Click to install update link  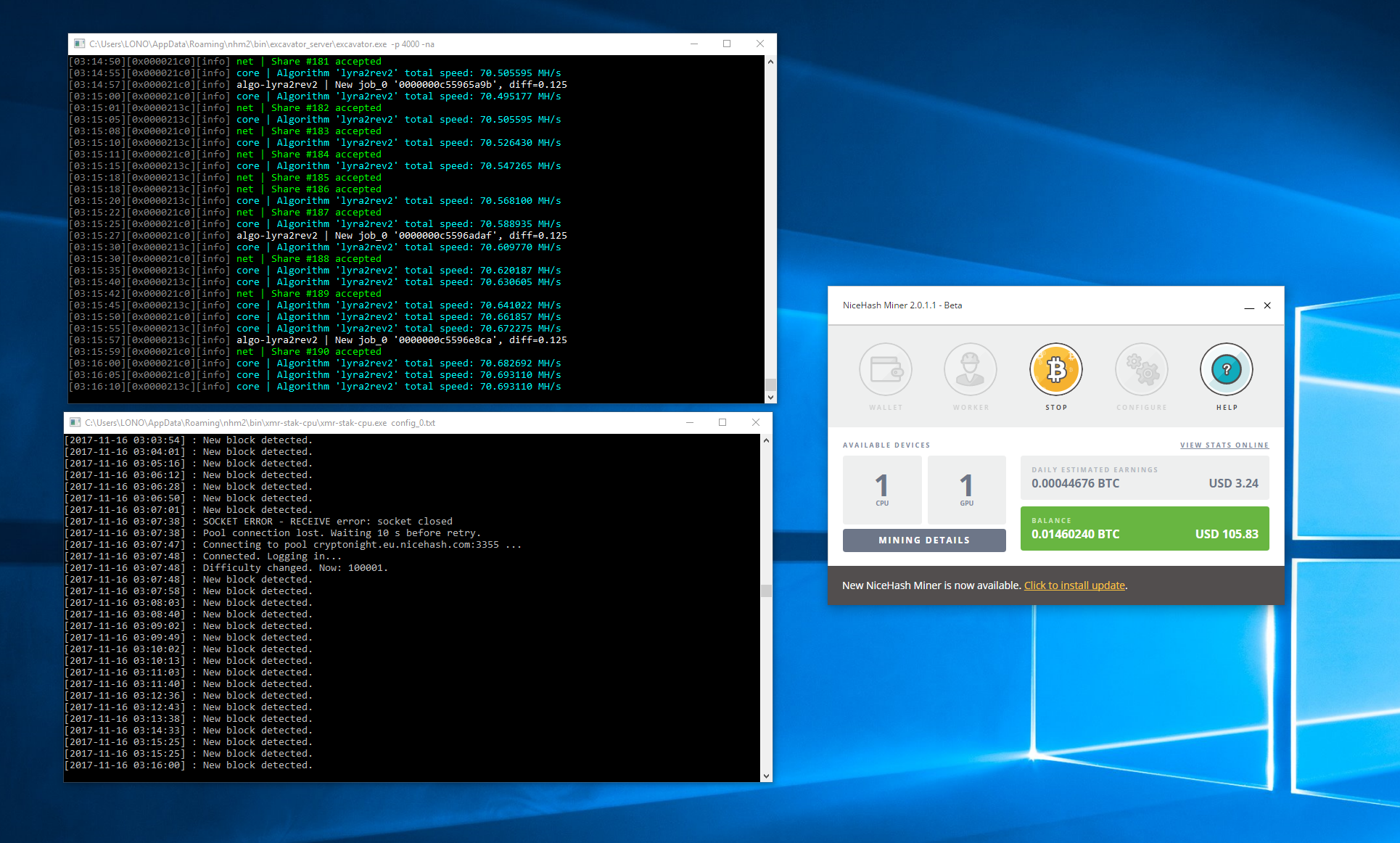coord(1074,585)
